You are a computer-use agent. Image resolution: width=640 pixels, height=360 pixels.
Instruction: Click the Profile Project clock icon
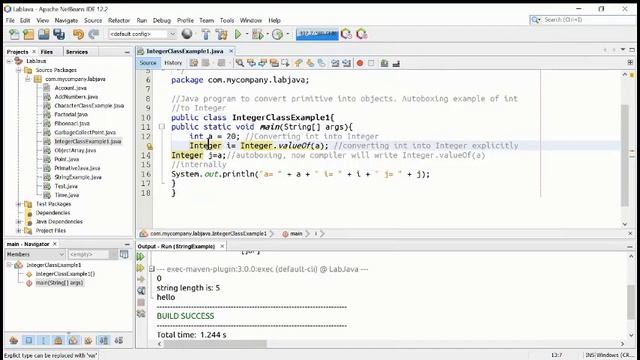[278, 34]
